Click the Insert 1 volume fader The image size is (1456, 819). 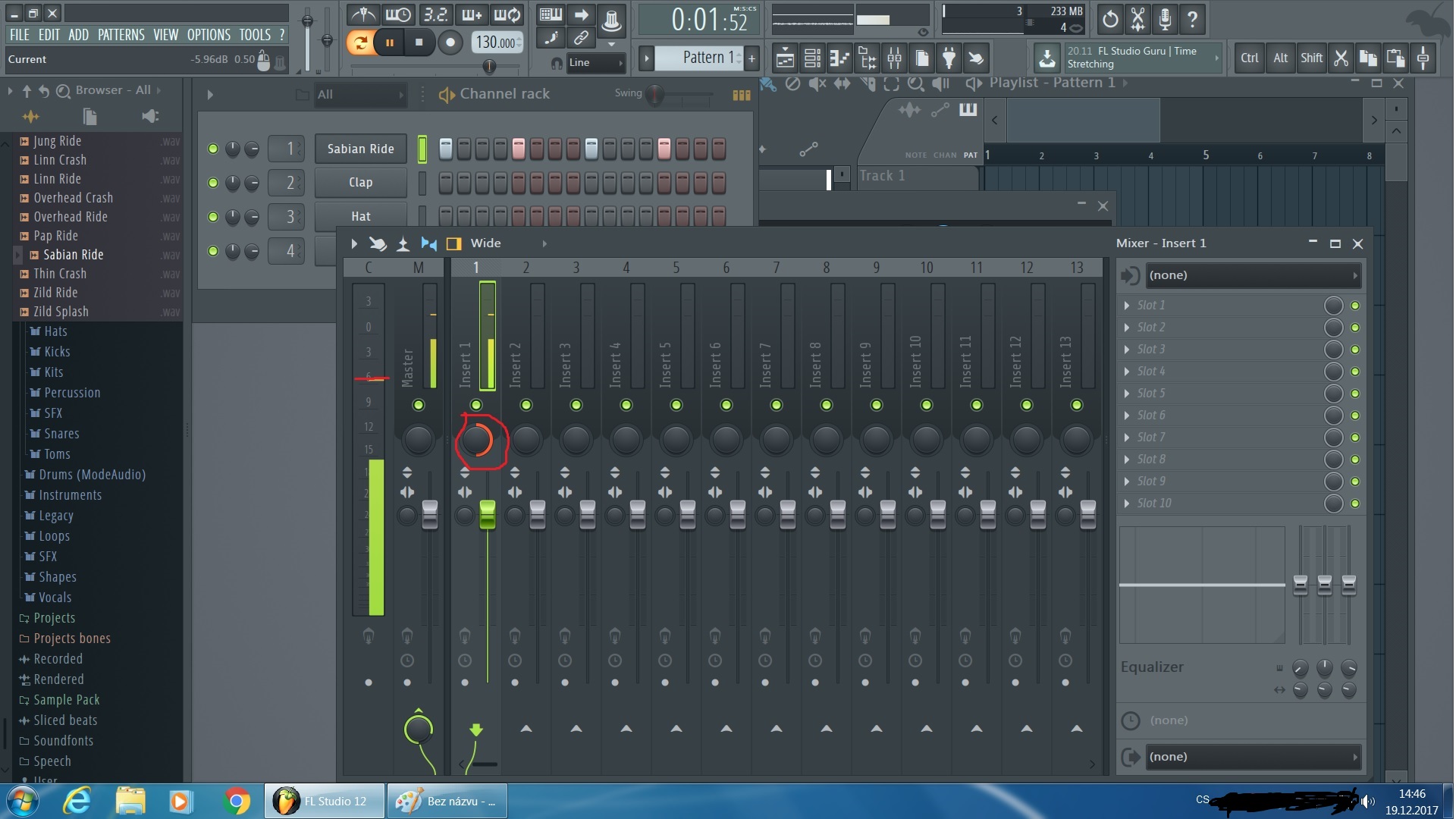click(487, 514)
